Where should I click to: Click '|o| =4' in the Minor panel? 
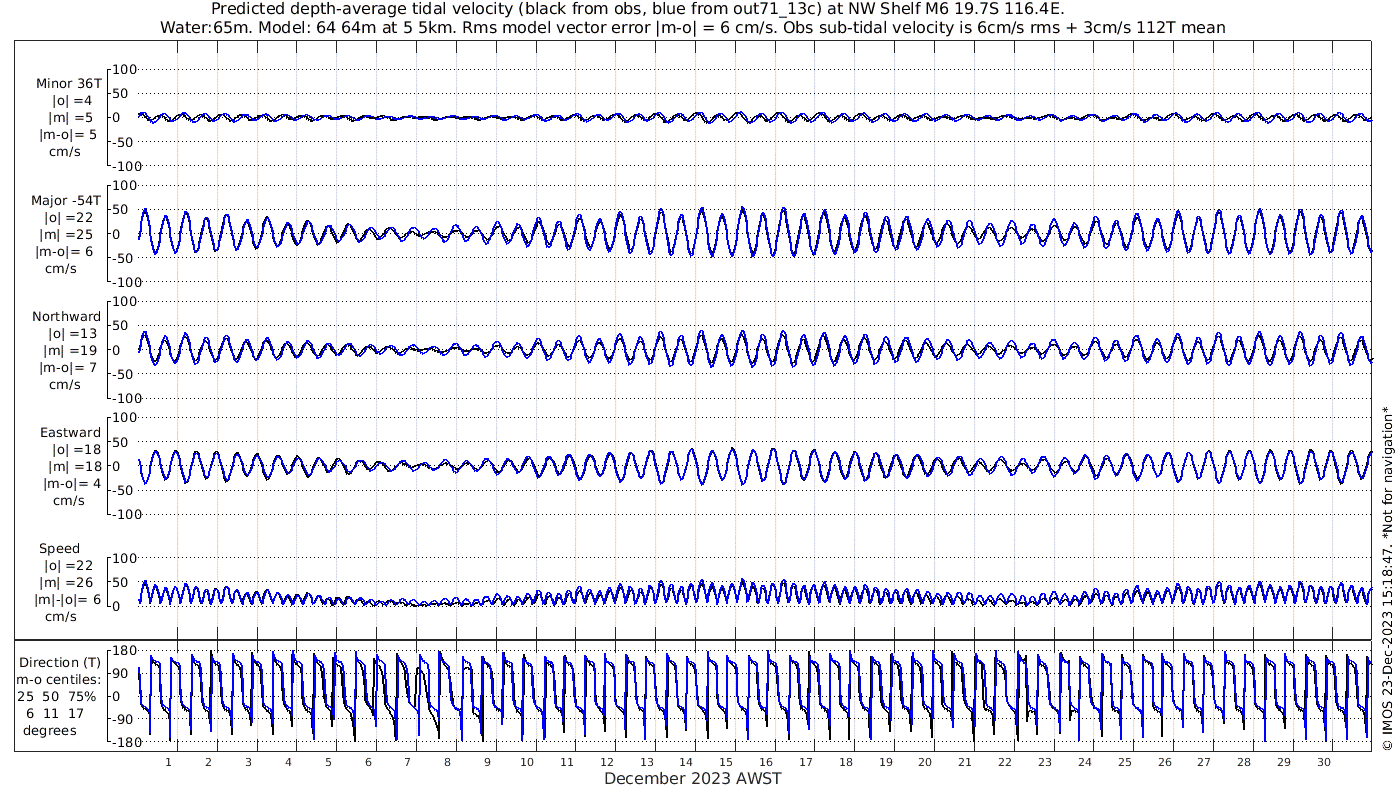pos(72,101)
